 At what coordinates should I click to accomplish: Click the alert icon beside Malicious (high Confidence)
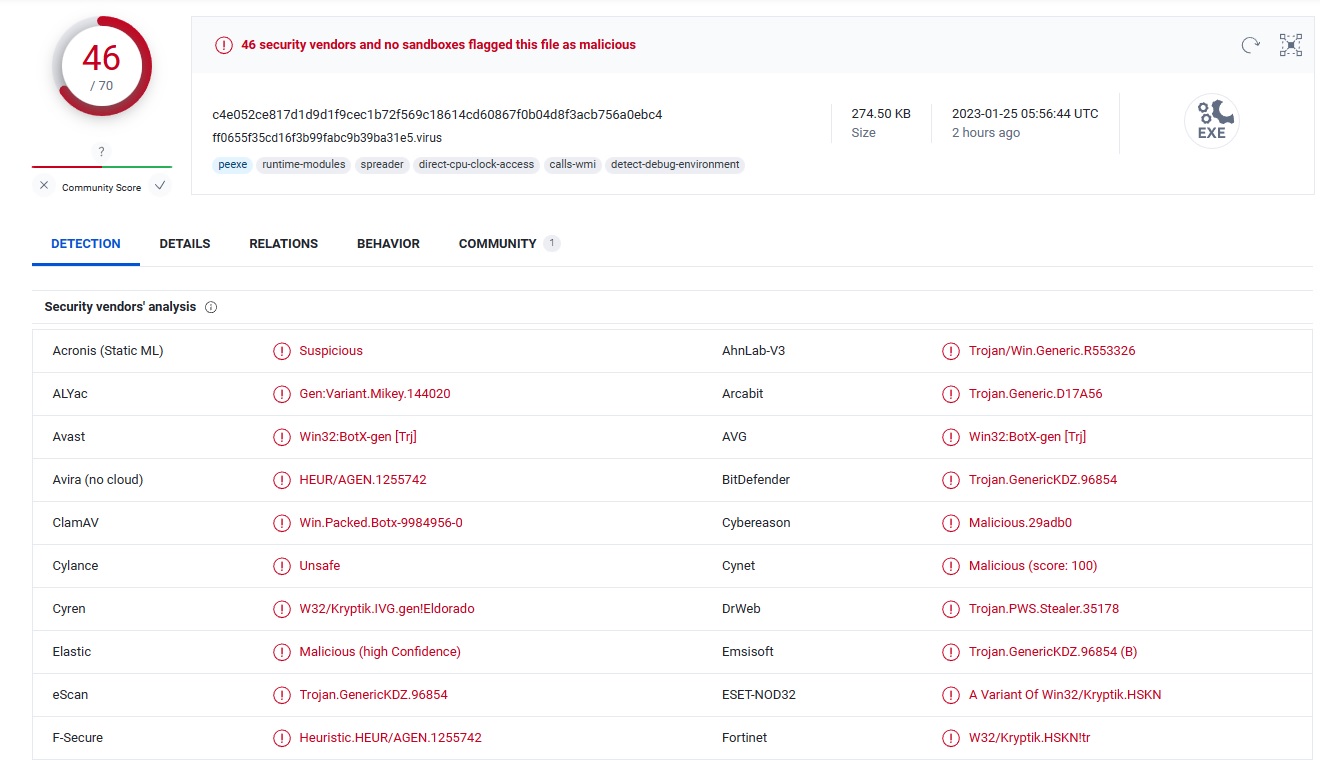click(282, 652)
